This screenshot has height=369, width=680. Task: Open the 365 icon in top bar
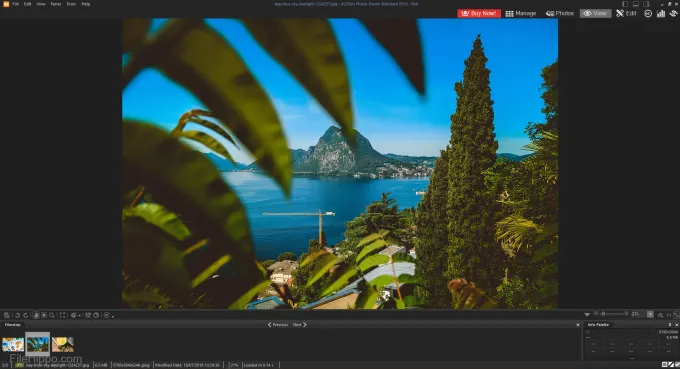point(648,13)
